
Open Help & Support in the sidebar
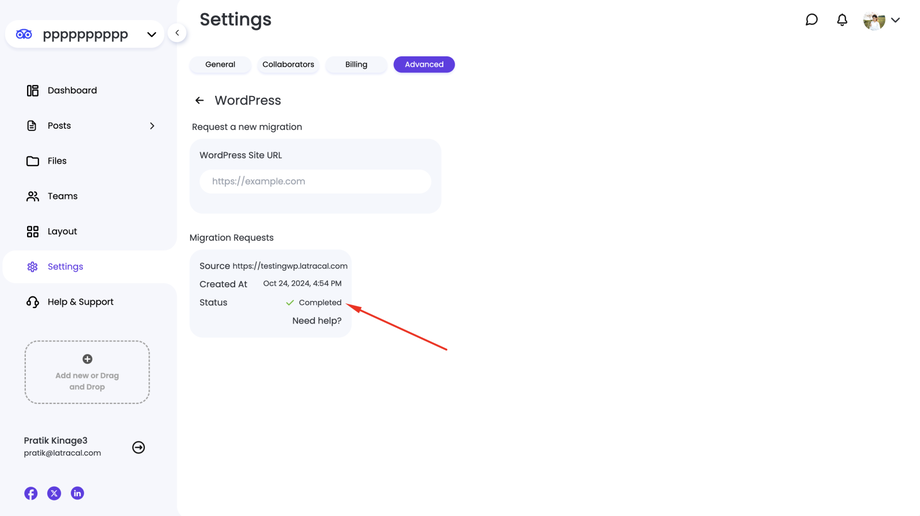80,302
